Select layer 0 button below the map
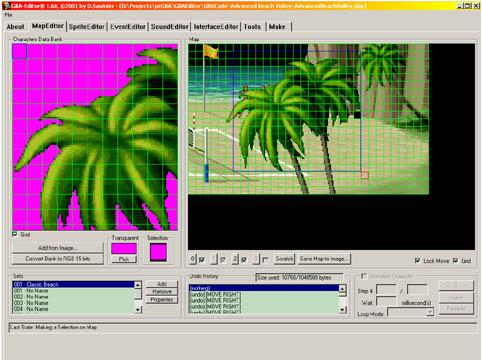482x361 pixels. (x=193, y=259)
